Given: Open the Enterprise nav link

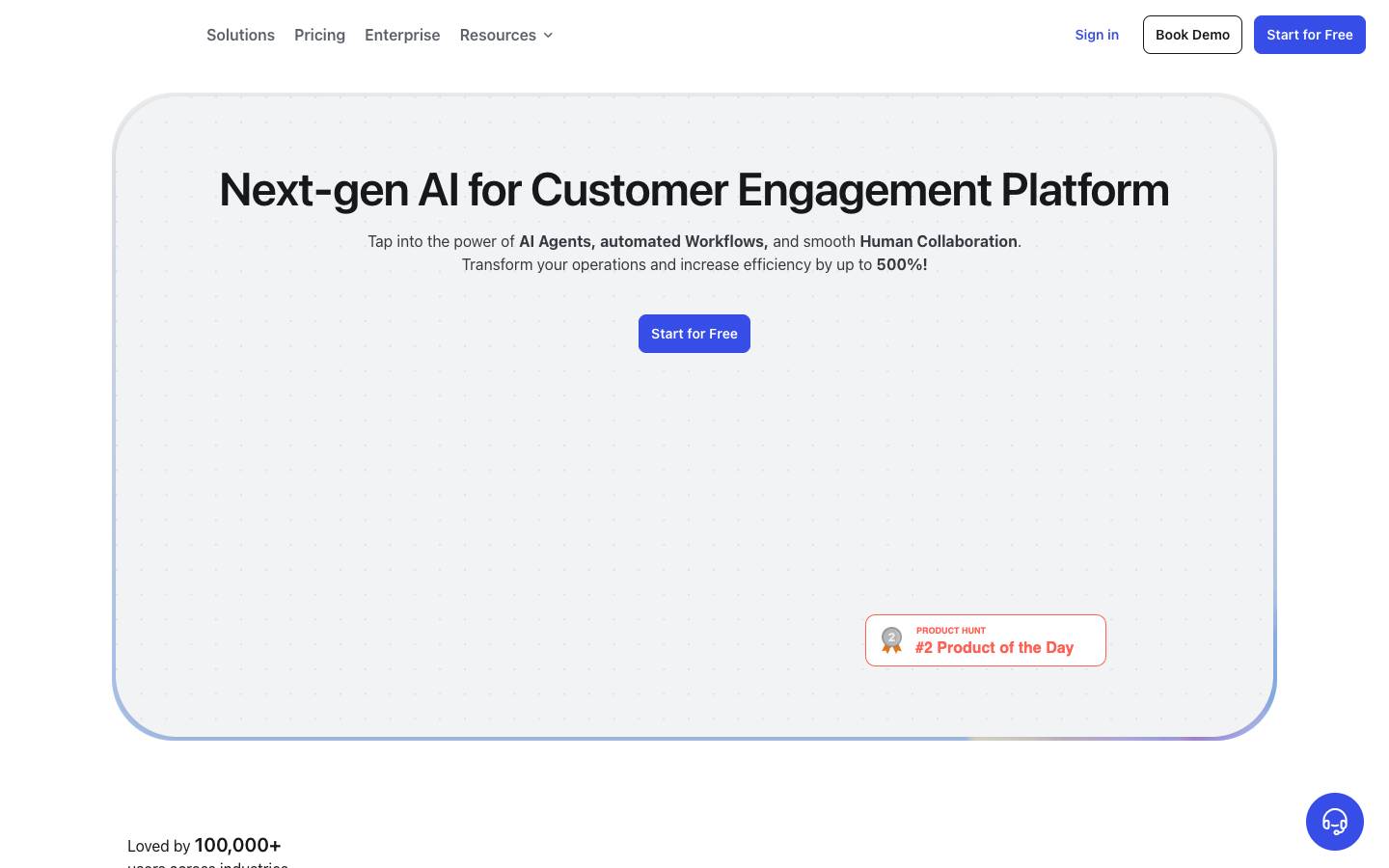Looking at the screenshot, I should point(402,35).
